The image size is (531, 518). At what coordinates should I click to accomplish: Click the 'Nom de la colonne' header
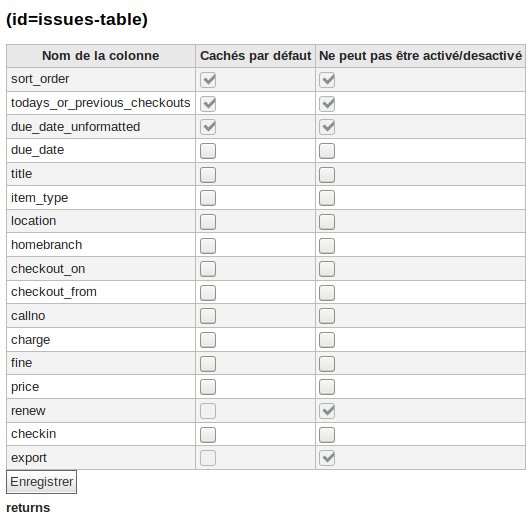pos(101,56)
